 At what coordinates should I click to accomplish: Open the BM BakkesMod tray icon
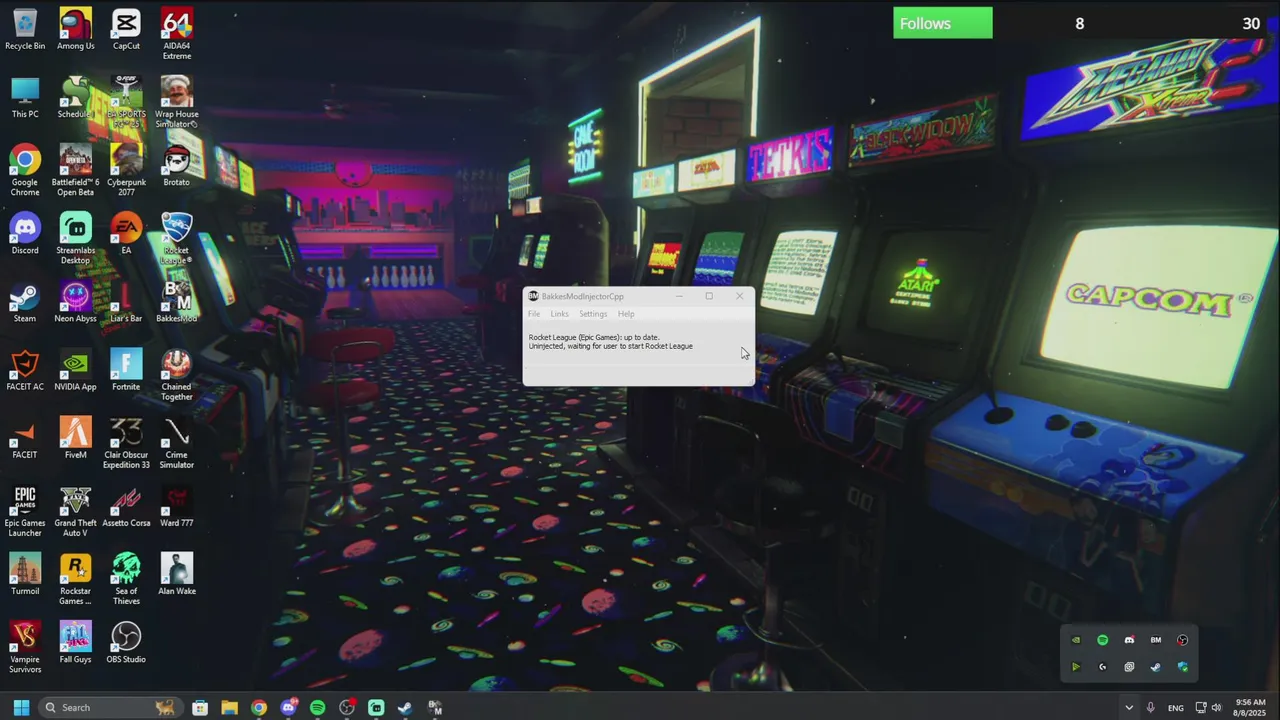point(1155,640)
